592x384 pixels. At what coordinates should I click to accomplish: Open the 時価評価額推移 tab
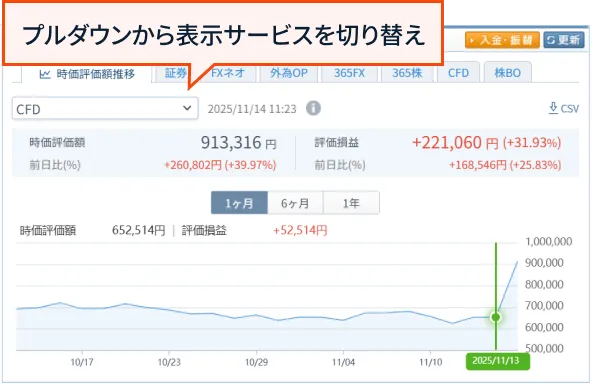[x=87, y=74]
